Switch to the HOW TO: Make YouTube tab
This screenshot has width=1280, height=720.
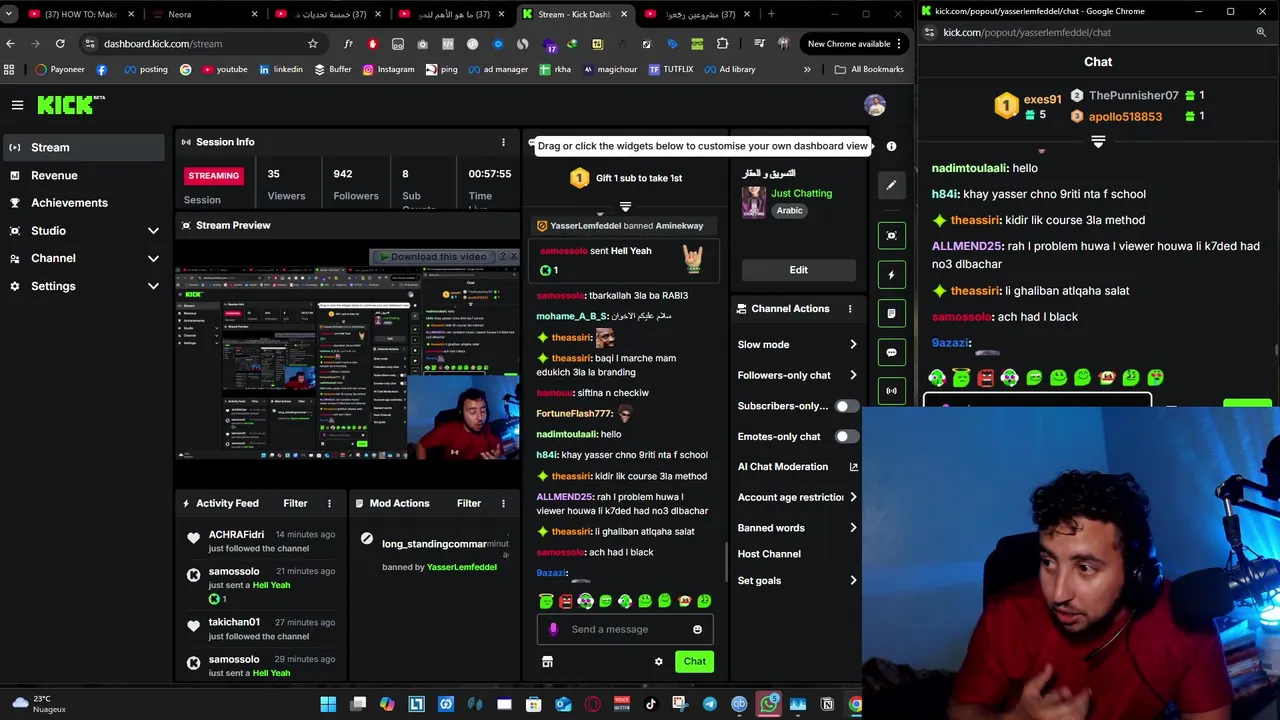79,14
